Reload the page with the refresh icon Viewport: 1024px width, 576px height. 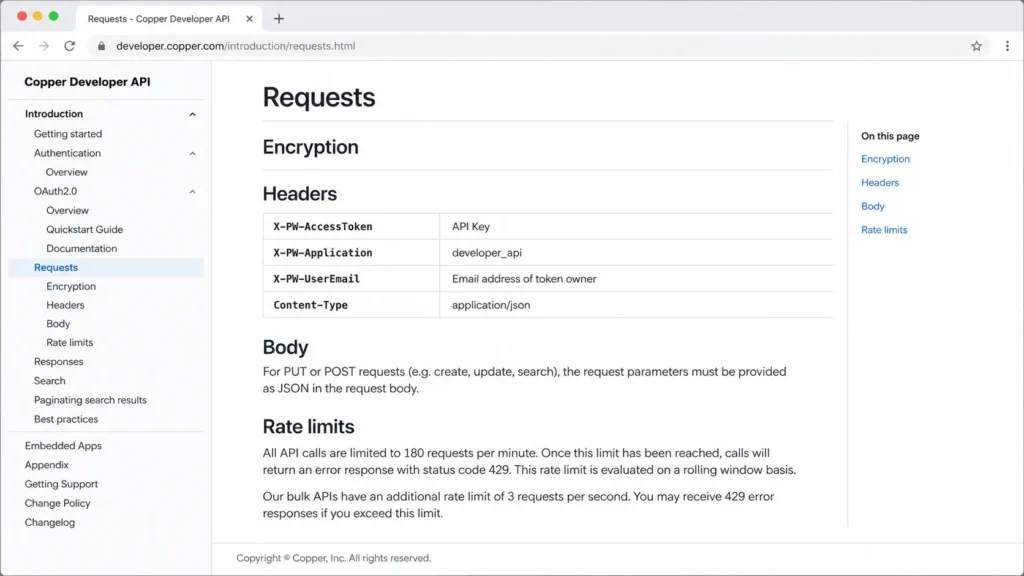69,46
